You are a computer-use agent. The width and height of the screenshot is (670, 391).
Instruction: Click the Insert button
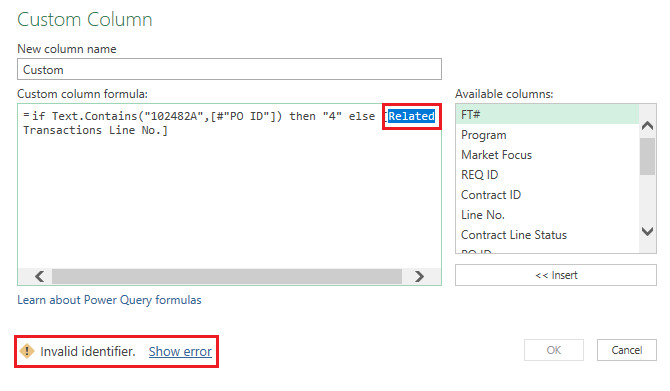[555, 275]
